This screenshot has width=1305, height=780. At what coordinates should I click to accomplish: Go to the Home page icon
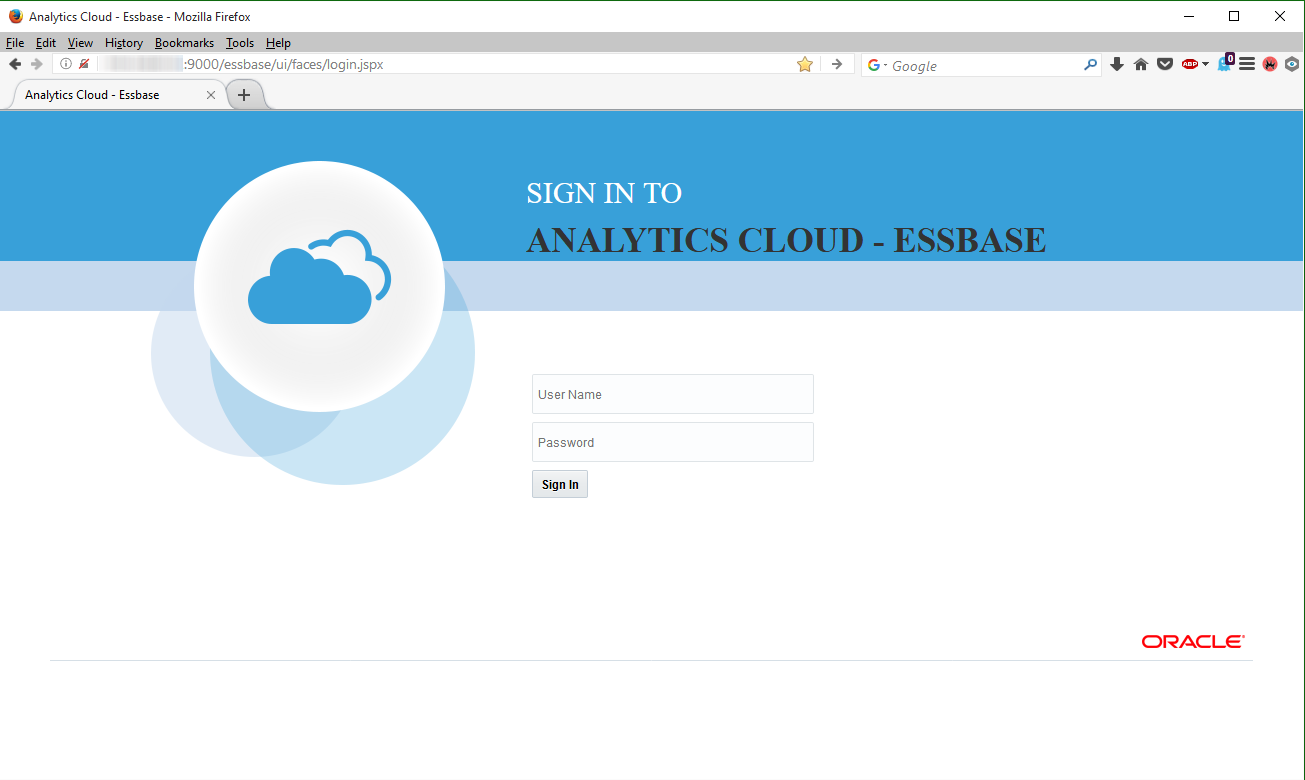coord(1141,64)
